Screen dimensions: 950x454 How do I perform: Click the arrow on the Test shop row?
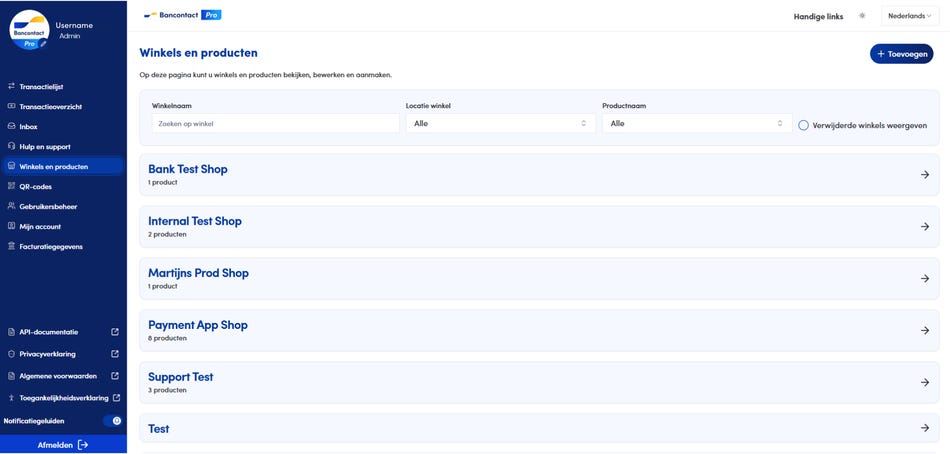925,428
